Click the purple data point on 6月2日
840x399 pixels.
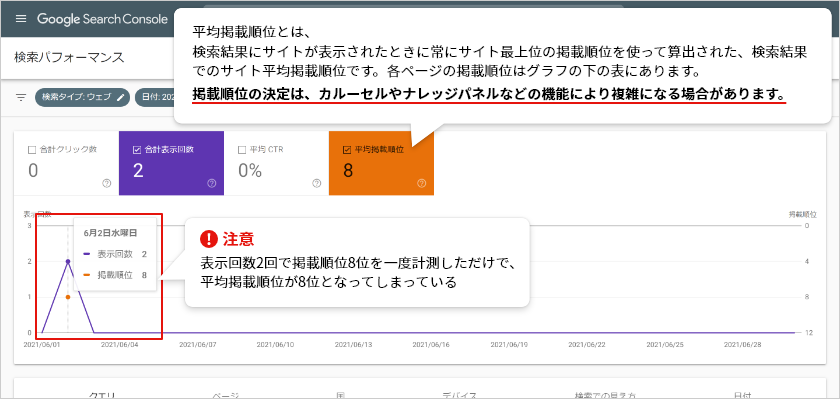point(68,261)
